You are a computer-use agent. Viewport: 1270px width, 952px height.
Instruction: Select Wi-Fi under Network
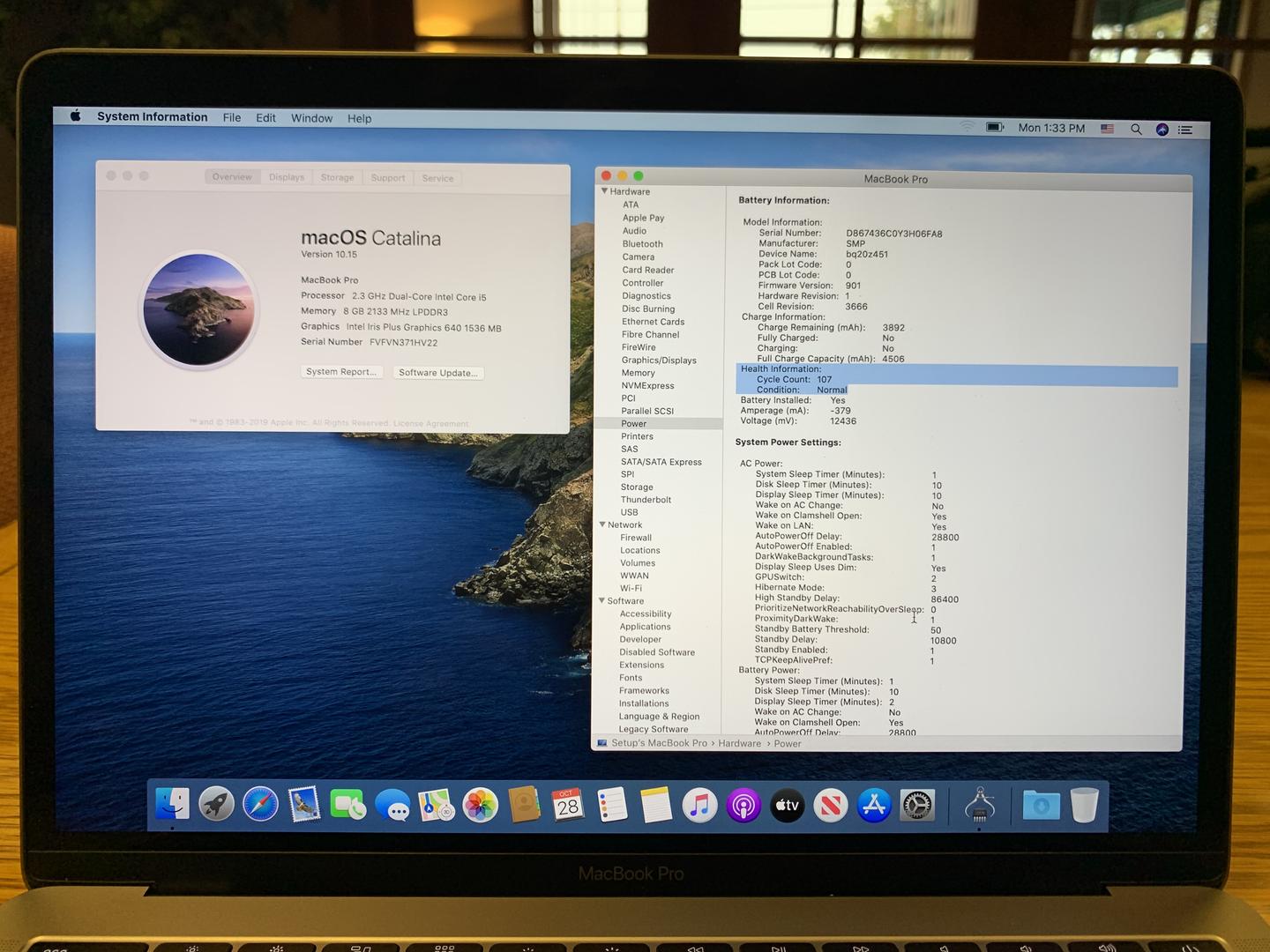[631, 588]
